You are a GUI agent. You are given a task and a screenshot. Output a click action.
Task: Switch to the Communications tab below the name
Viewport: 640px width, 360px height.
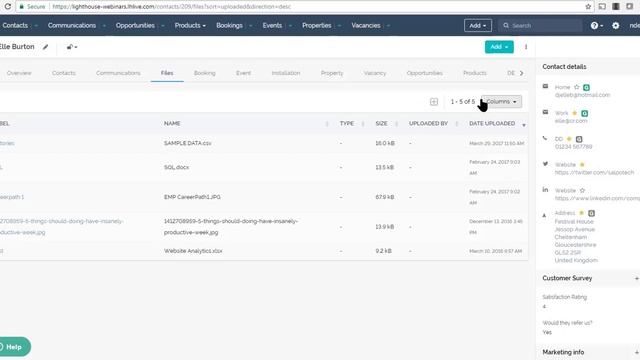coord(118,73)
